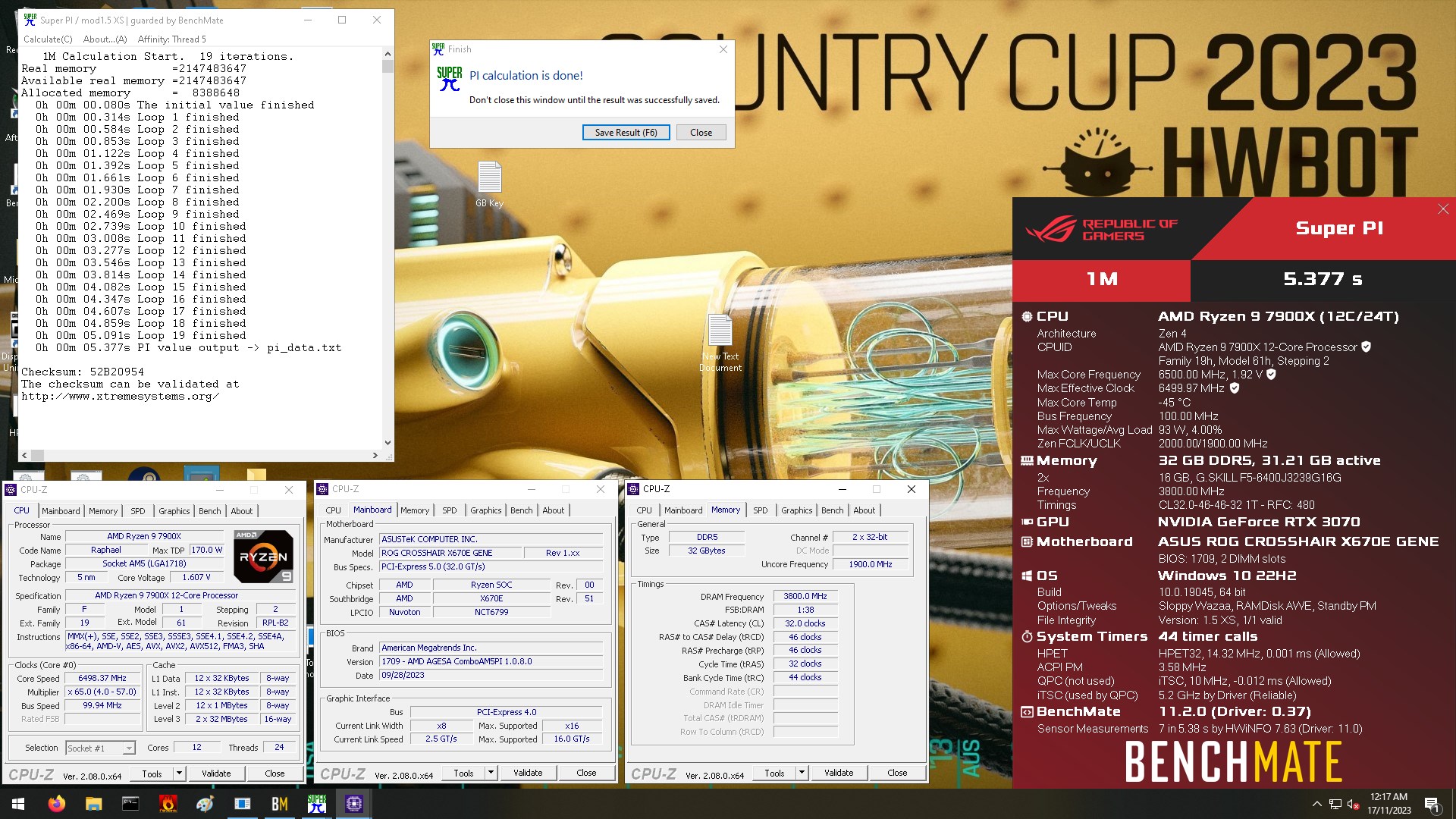Click the Motherboard icon in BenchMate panel
The height and width of the screenshot is (819, 1456).
tap(1027, 541)
